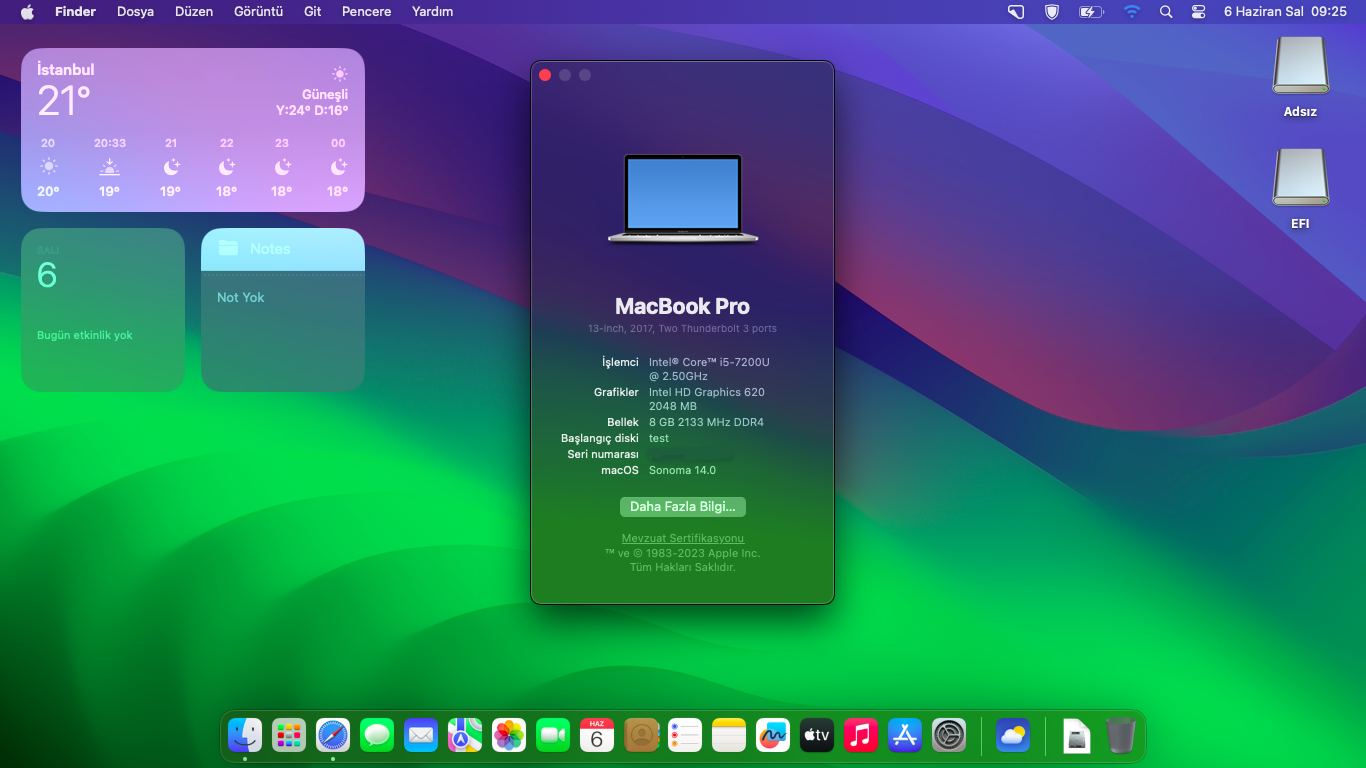Open the Dosya menu
This screenshot has height=768, width=1366.
click(135, 12)
